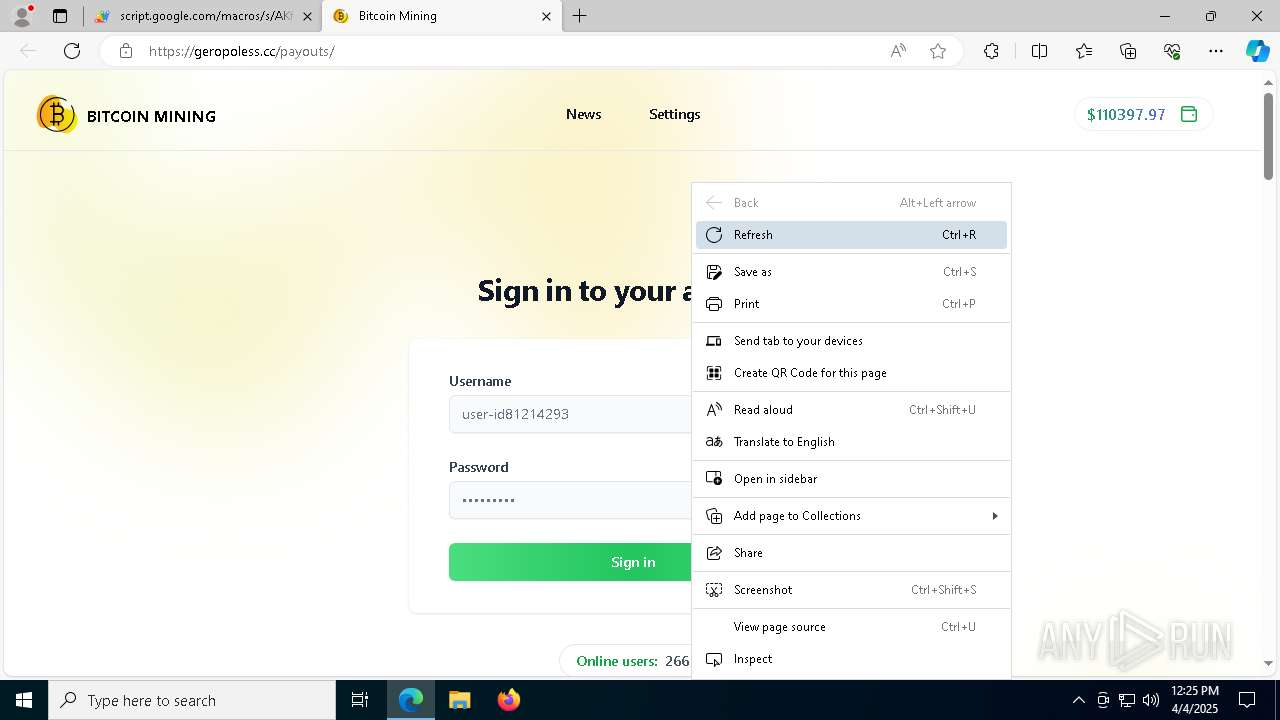Click Edge icon in taskbar
Image resolution: width=1280 pixels, height=720 pixels.
pyautogui.click(x=411, y=700)
